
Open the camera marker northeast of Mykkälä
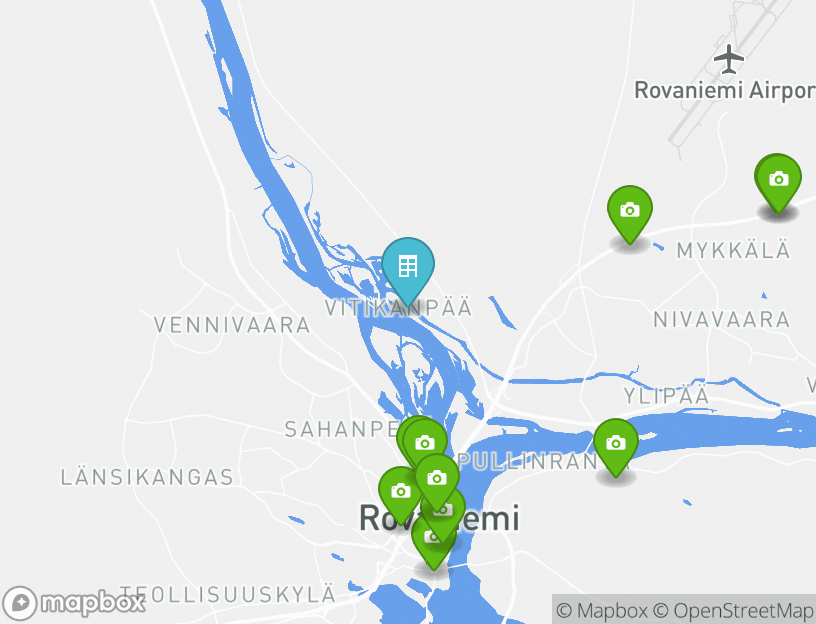coord(779,182)
